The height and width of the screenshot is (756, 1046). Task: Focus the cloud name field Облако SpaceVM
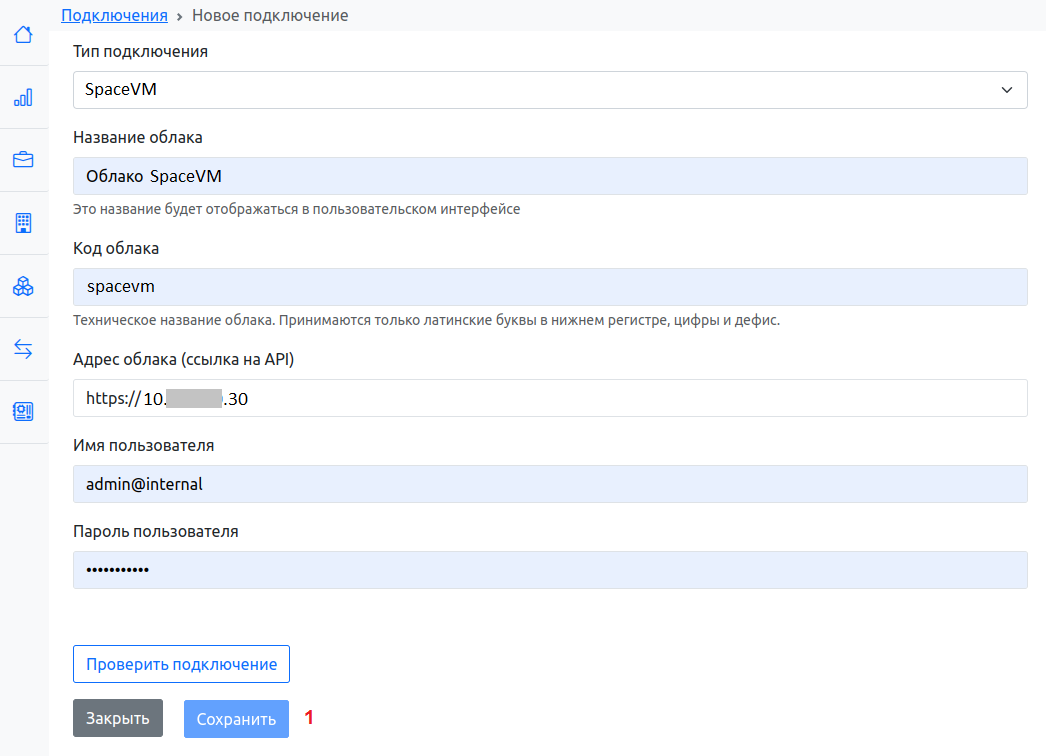[x=550, y=176]
